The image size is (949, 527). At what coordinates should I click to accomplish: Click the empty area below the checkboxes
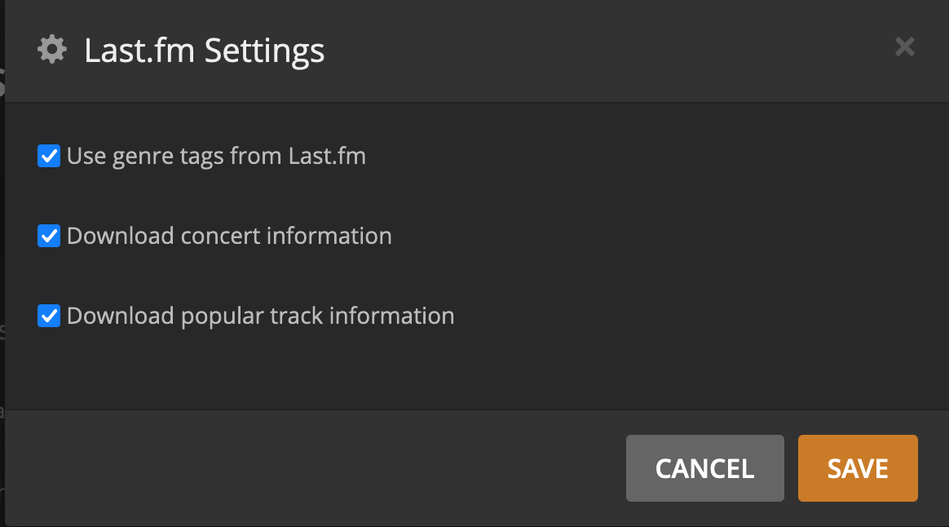[x=470, y=370]
